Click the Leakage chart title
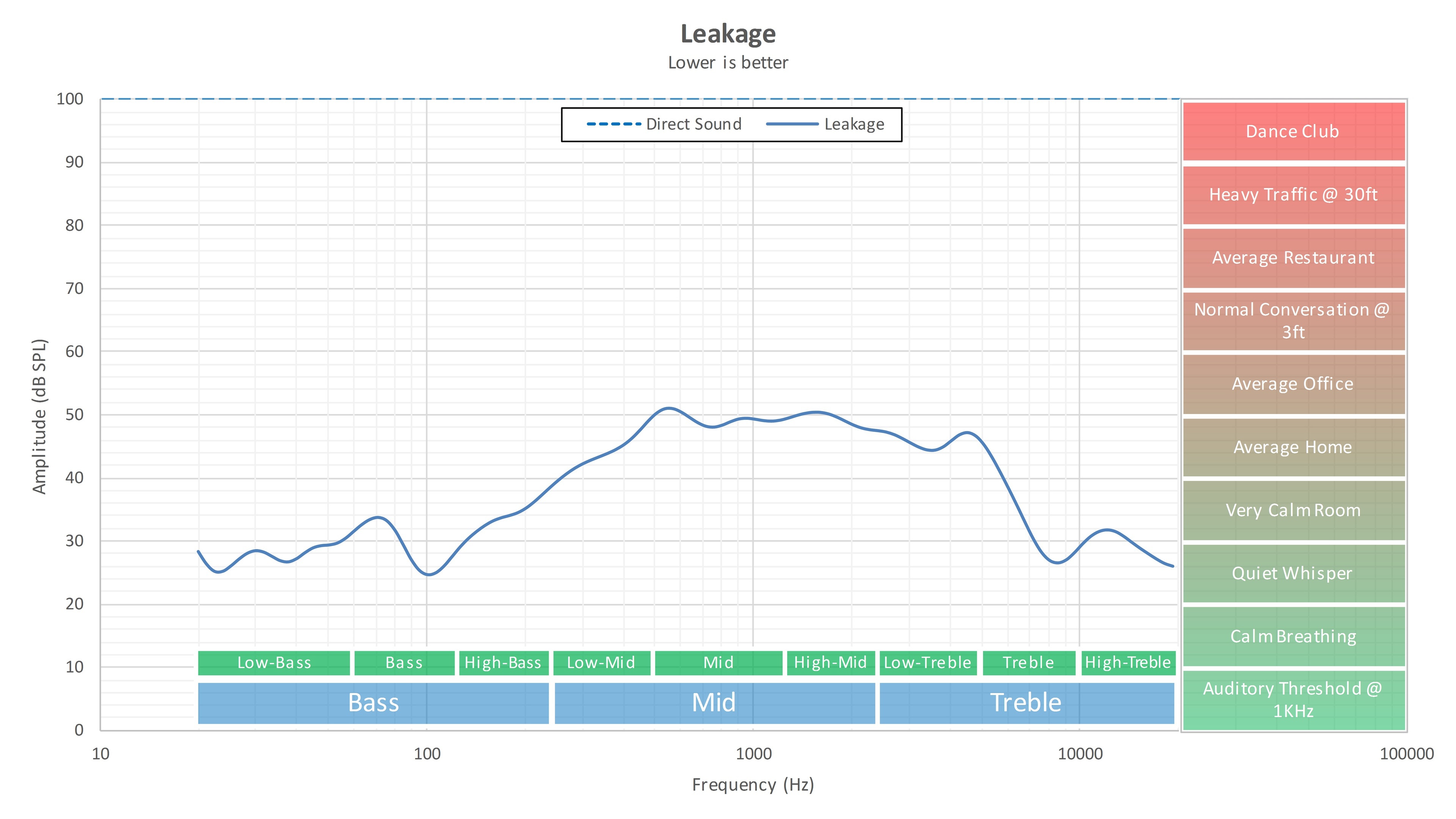1456x819 pixels. click(x=728, y=34)
